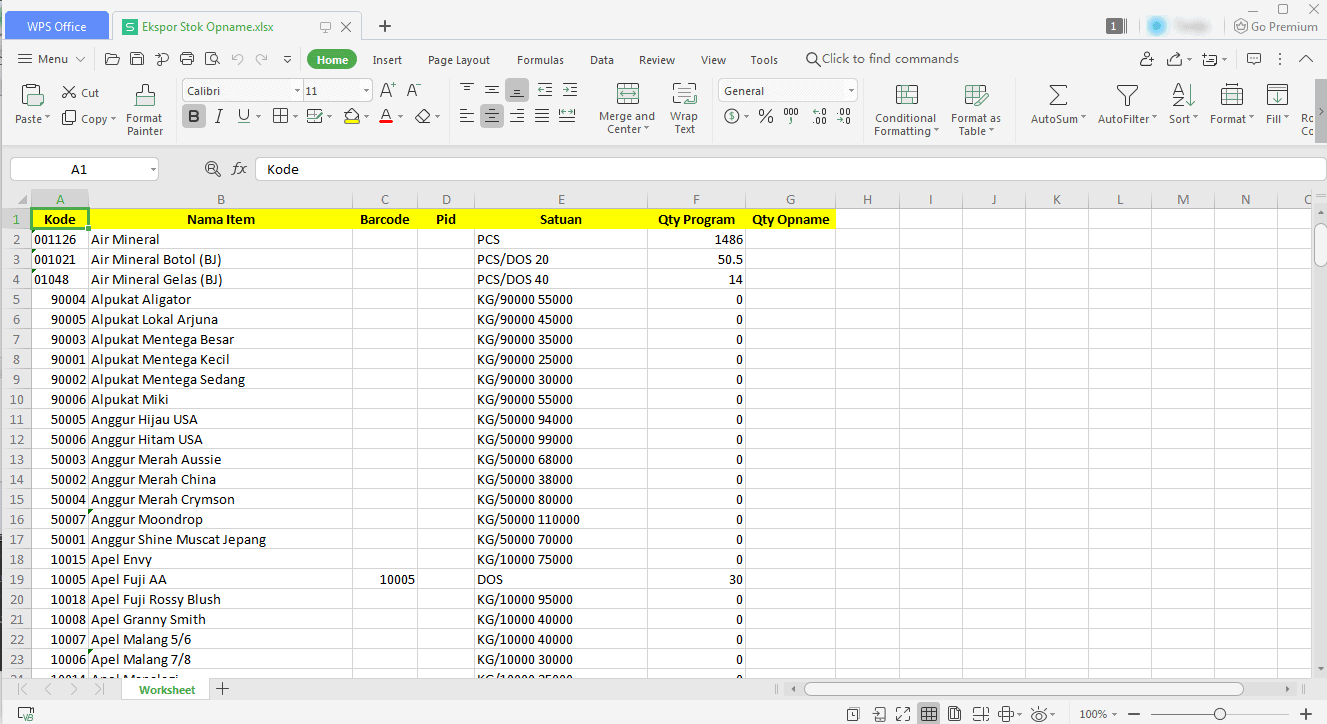Open the Borders dropdown arrow
The width and height of the screenshot is (1327, 724).
(294, 117)
